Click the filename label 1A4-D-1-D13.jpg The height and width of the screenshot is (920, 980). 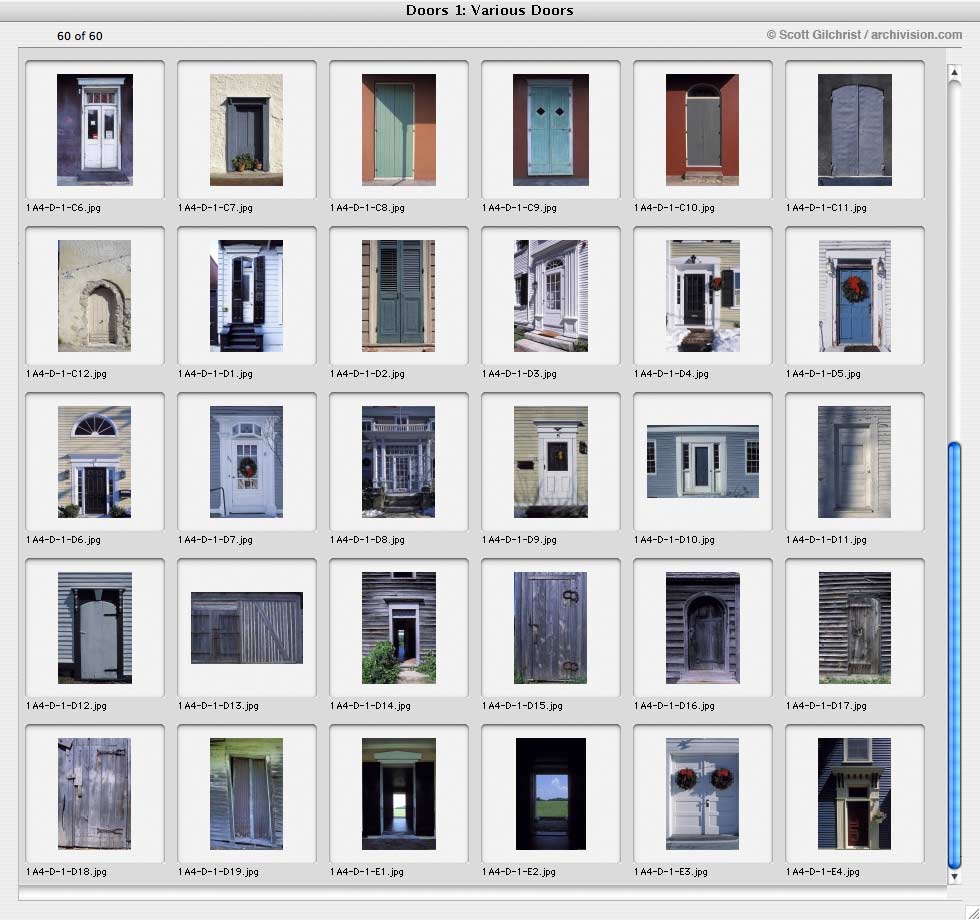(218, 706)
